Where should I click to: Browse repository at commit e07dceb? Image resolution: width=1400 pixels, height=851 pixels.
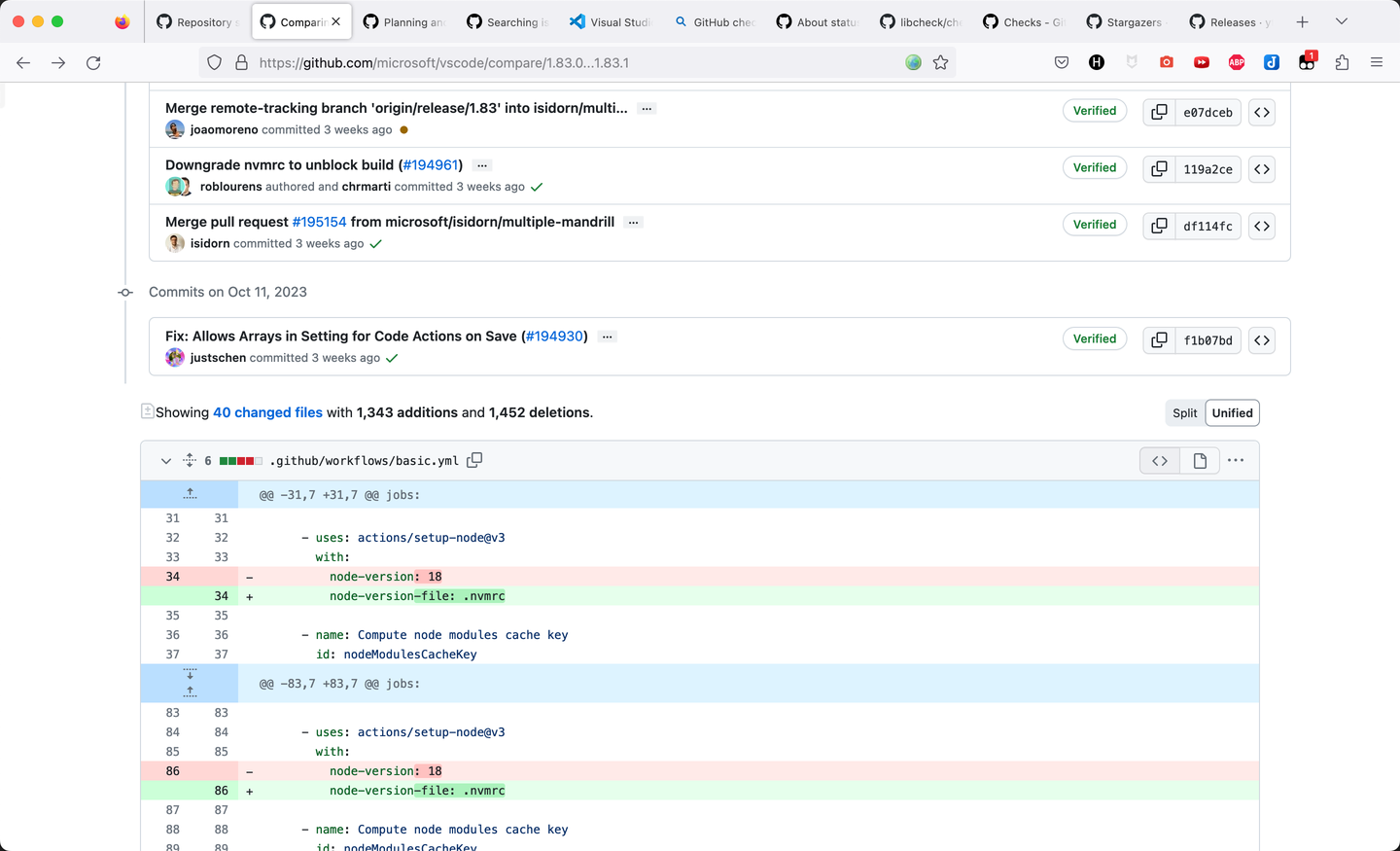tap(1262, 112)
